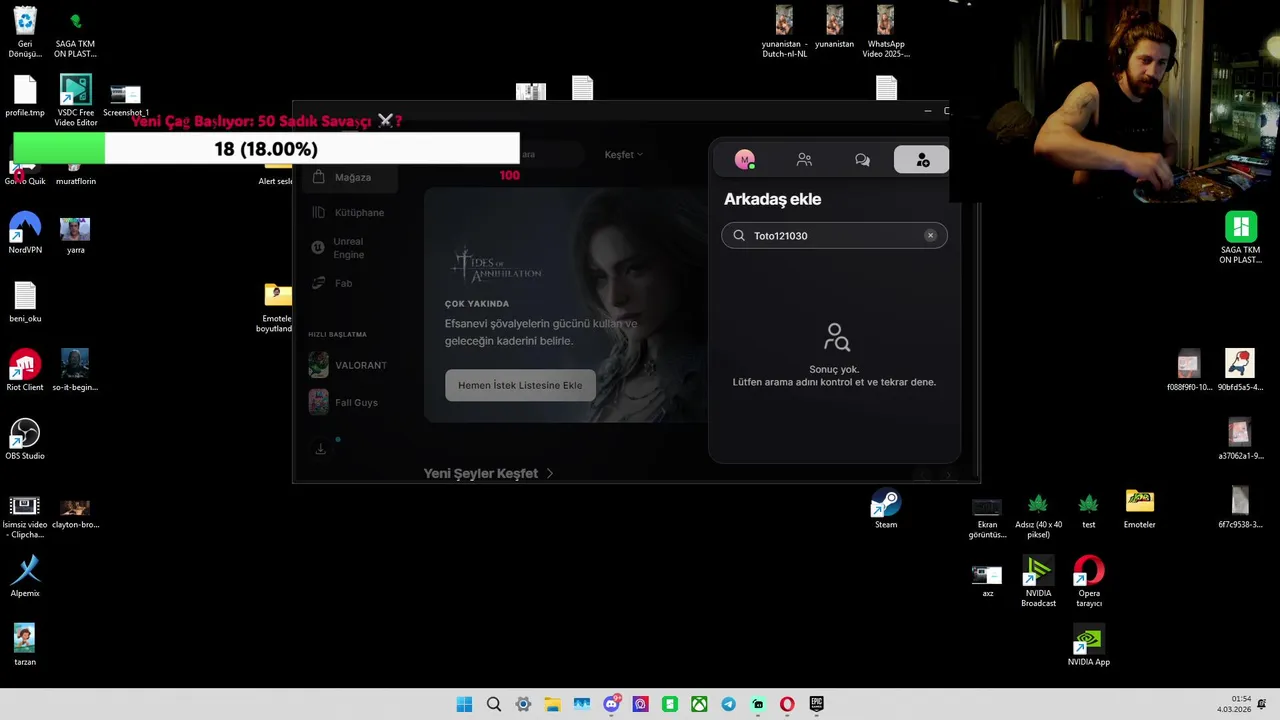Screen dimensions: 1280x720
Task: Open Opera from taskbar
Action: [787, 704]
